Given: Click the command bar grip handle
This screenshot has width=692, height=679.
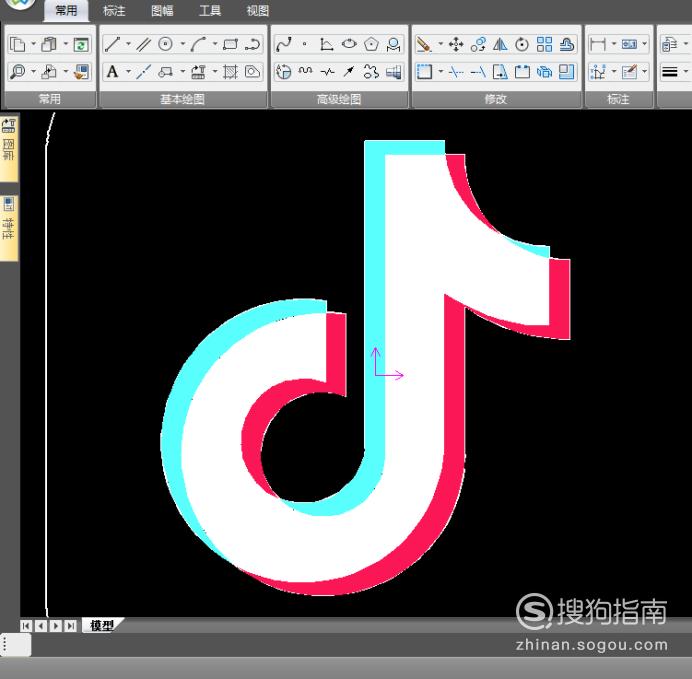Looking at the screenshot, I should click(x=5, y=645).
